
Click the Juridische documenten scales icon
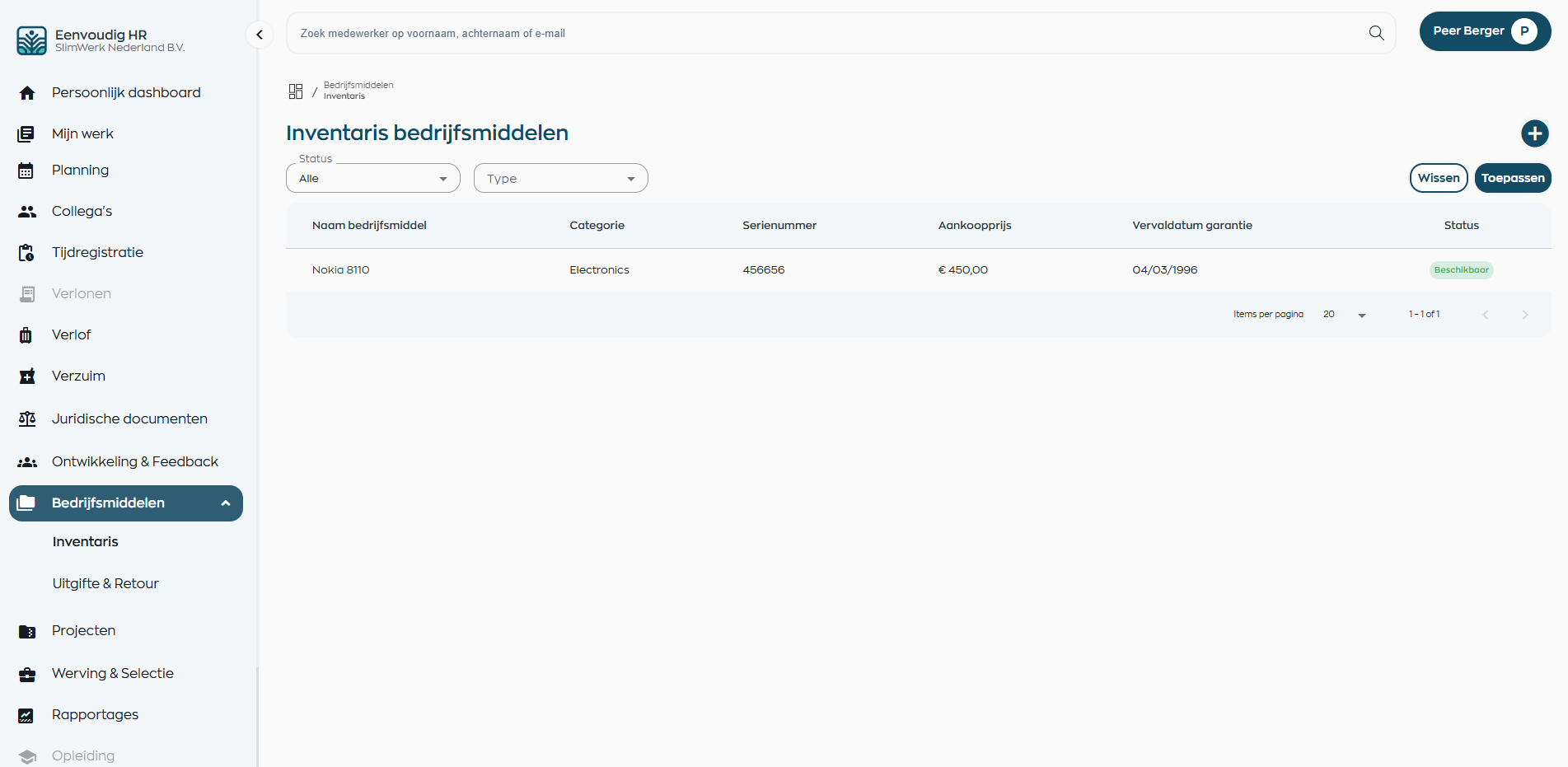point(27,419)
